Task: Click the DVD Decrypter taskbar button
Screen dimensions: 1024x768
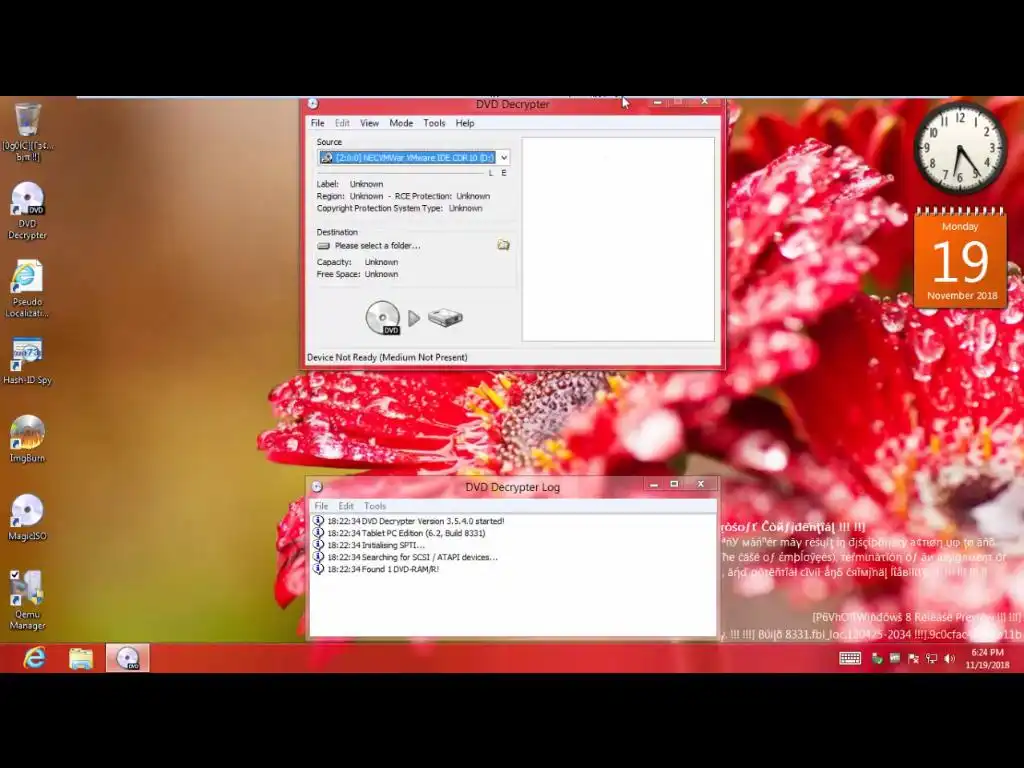Action: coord(127,658)
